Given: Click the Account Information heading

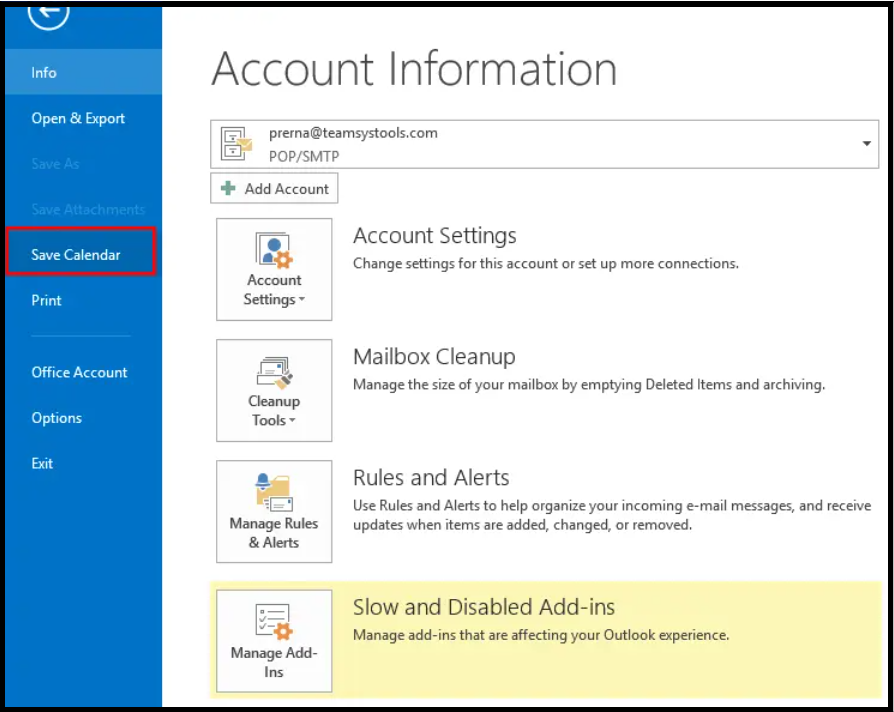Looking at the screenshot, I should [414, 69].
